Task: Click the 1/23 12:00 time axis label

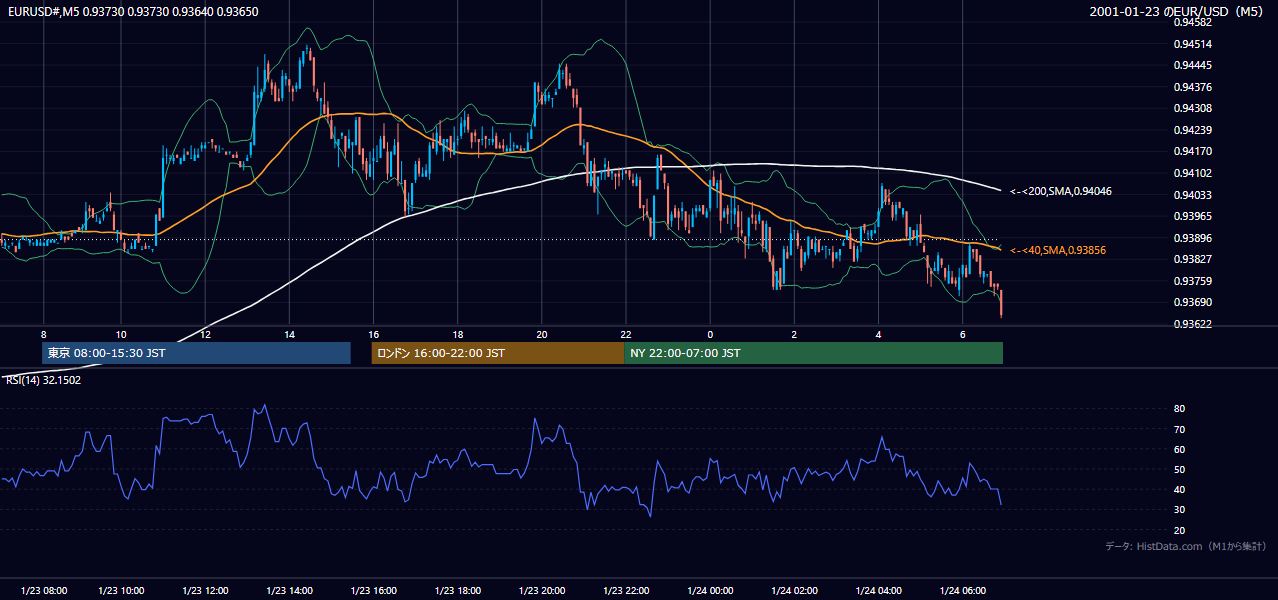Action: [205, 590]
